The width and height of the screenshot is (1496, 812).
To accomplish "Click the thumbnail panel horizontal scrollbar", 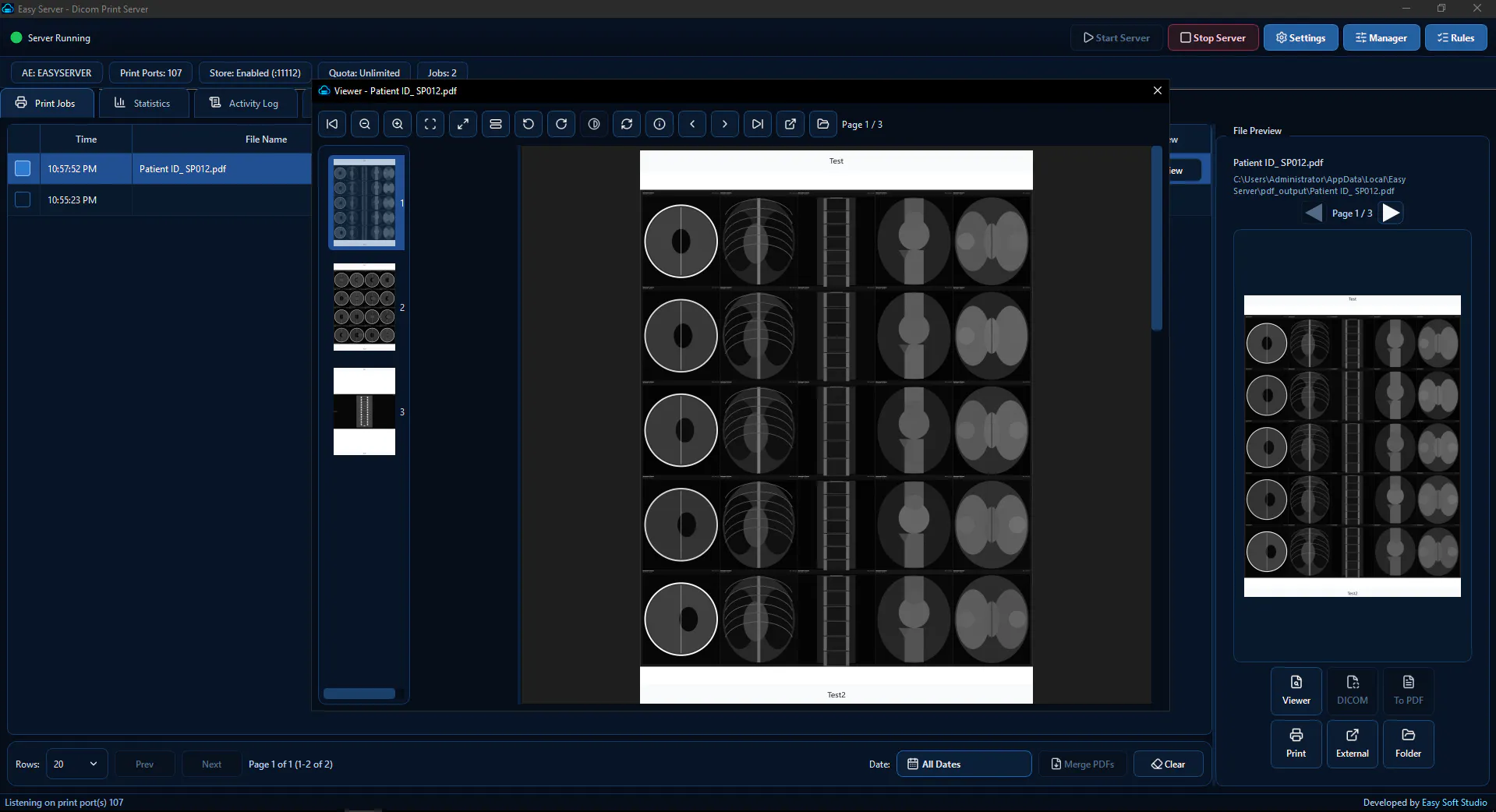I will coord(359,694).
